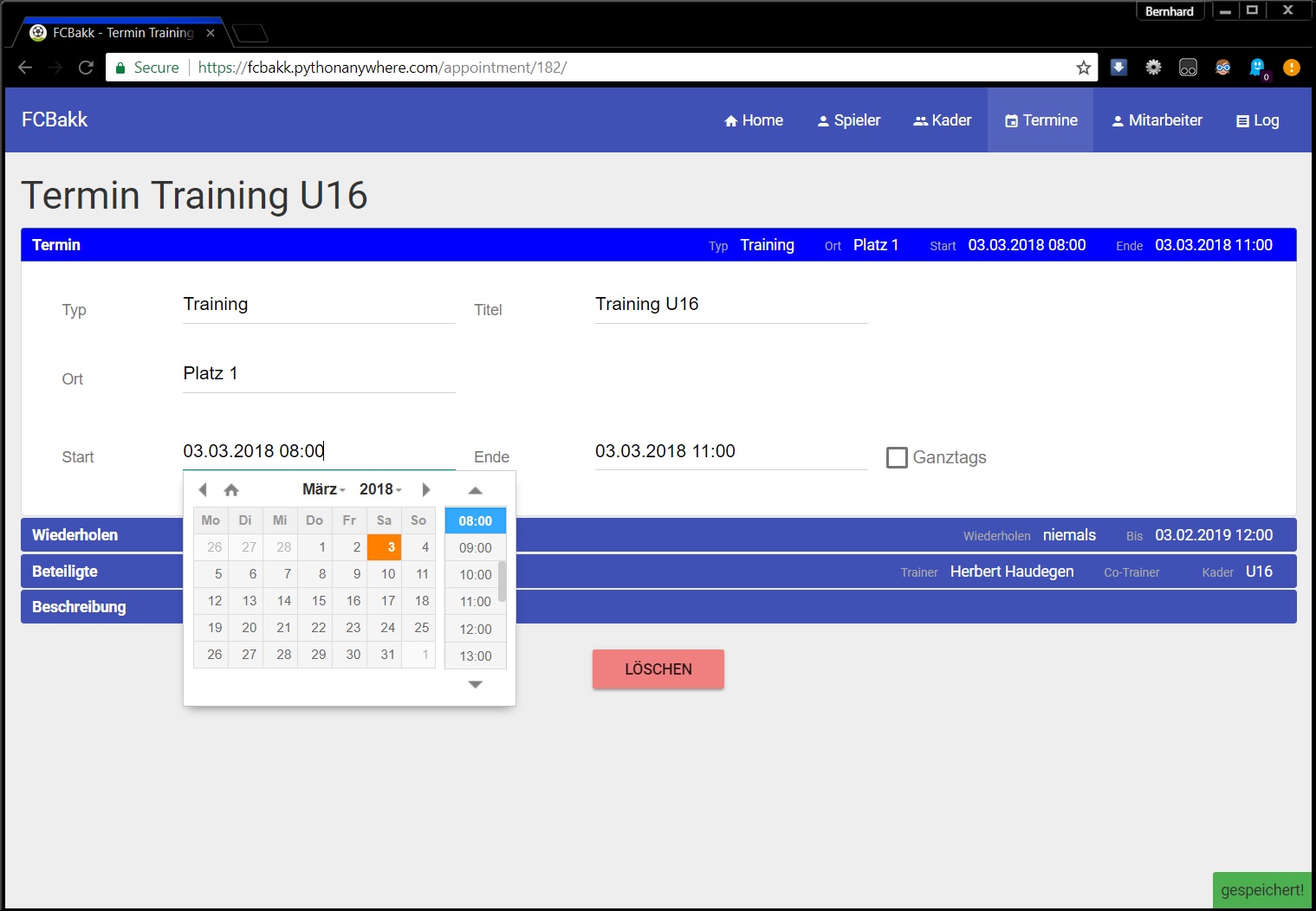Expand the Beschreibung section
The height and width of the screenshot is (911, 1316).
pos(79,607)
